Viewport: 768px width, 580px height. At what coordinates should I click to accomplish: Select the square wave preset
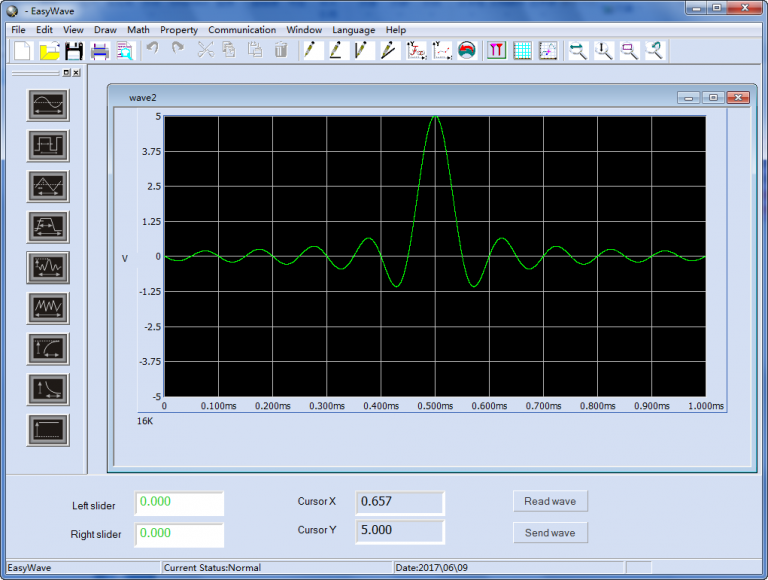pyautogui.click(x=48, y=146)
